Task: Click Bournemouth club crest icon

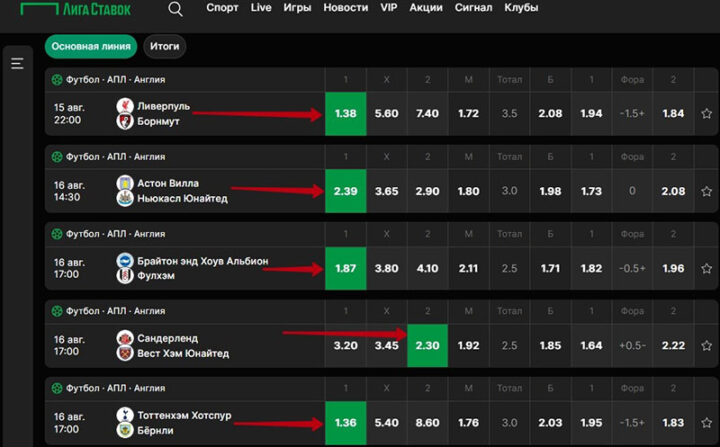Action: point(125,121)
